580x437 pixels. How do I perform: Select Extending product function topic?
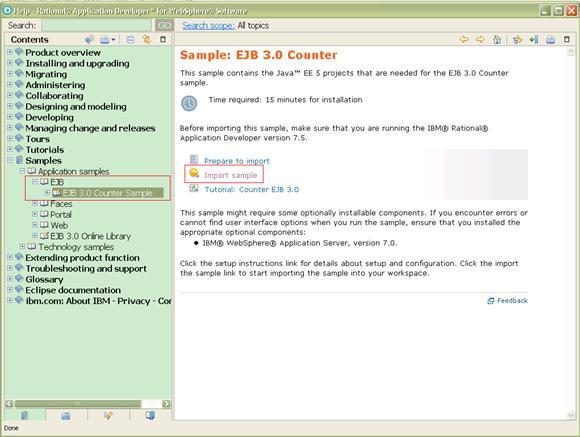[x=82, y=258]
